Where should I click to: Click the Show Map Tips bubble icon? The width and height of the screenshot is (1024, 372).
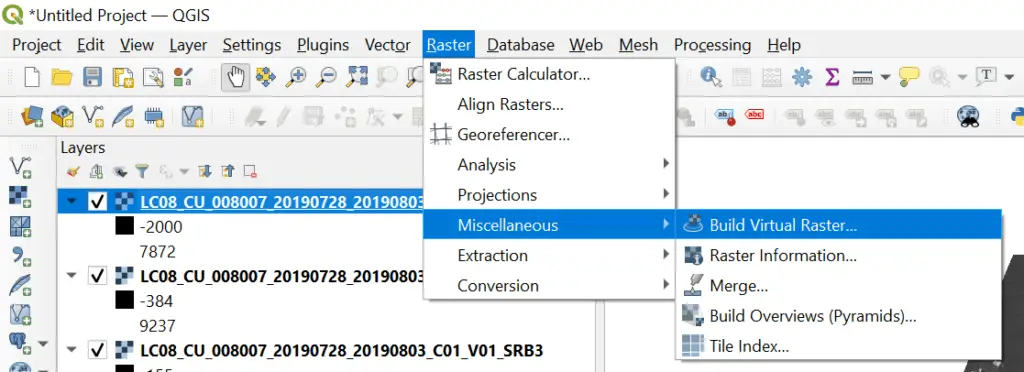pos(909,77)
